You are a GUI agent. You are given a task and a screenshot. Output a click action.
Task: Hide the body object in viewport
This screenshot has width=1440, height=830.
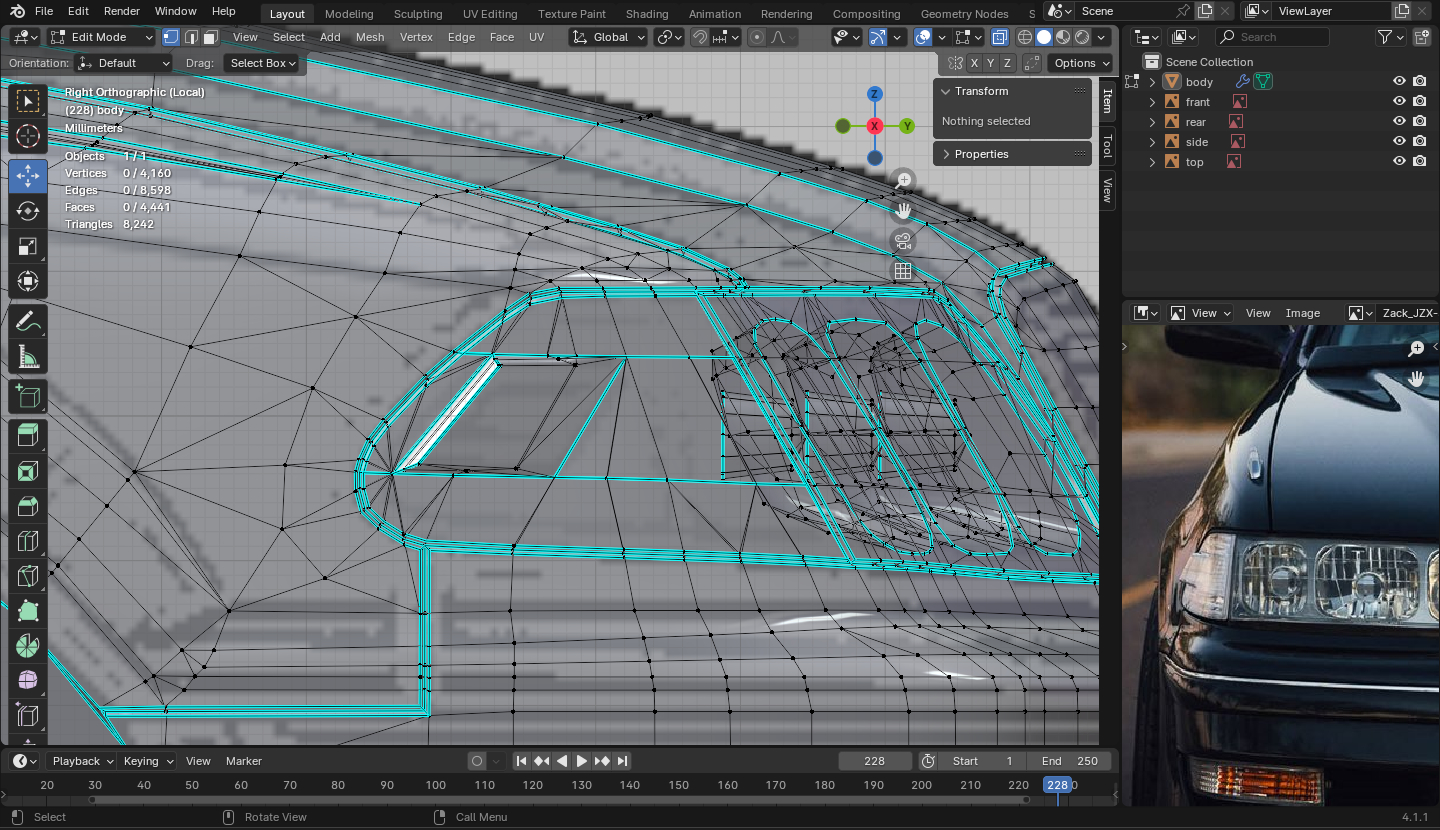[1400, 82]
